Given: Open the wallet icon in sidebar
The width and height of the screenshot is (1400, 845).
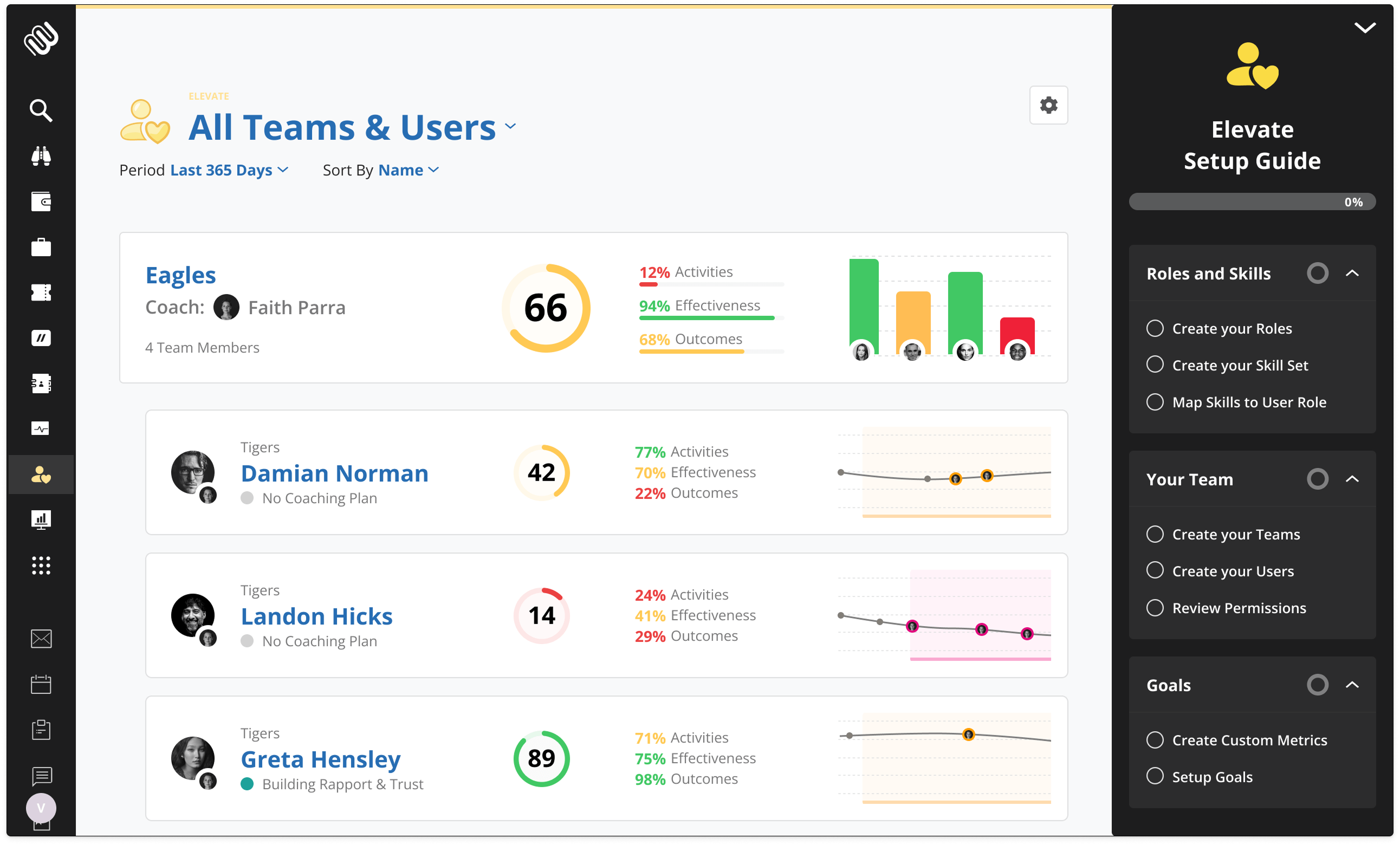Looking at the screenshot, I should pyautogui.click(x=41, y=201).
